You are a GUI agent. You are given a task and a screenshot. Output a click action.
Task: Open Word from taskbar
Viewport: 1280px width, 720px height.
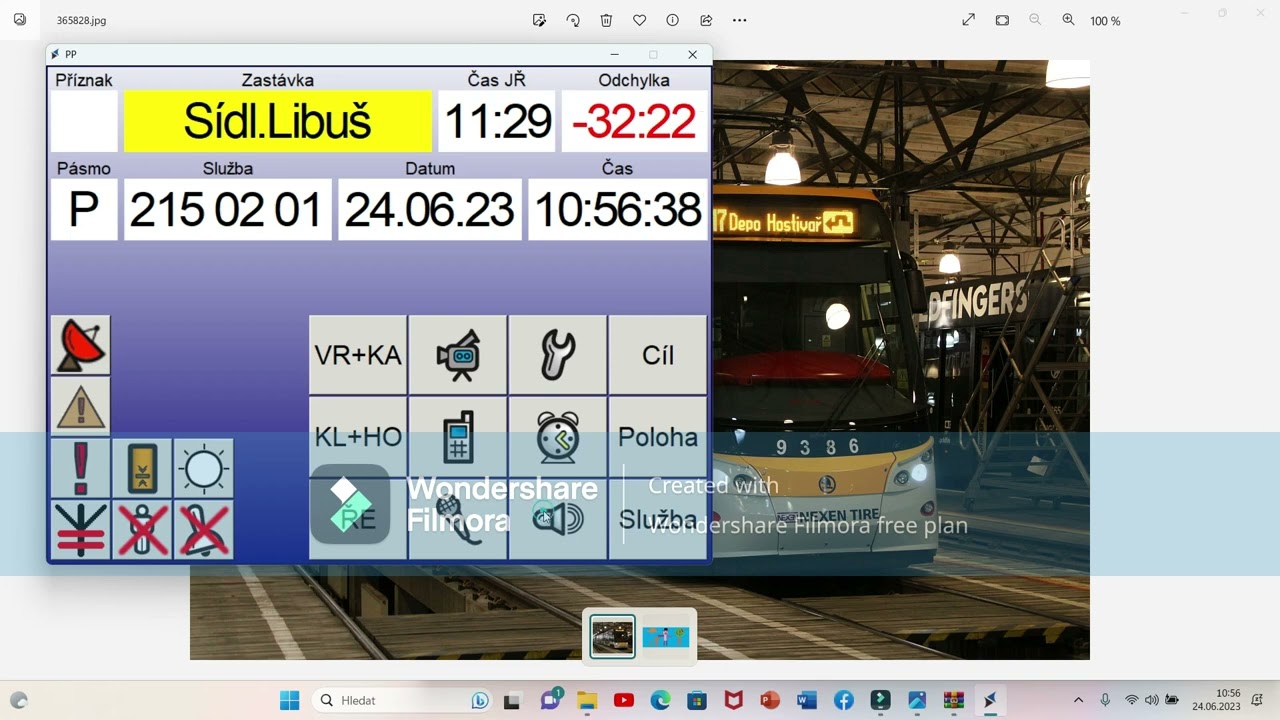click(806, 700)
